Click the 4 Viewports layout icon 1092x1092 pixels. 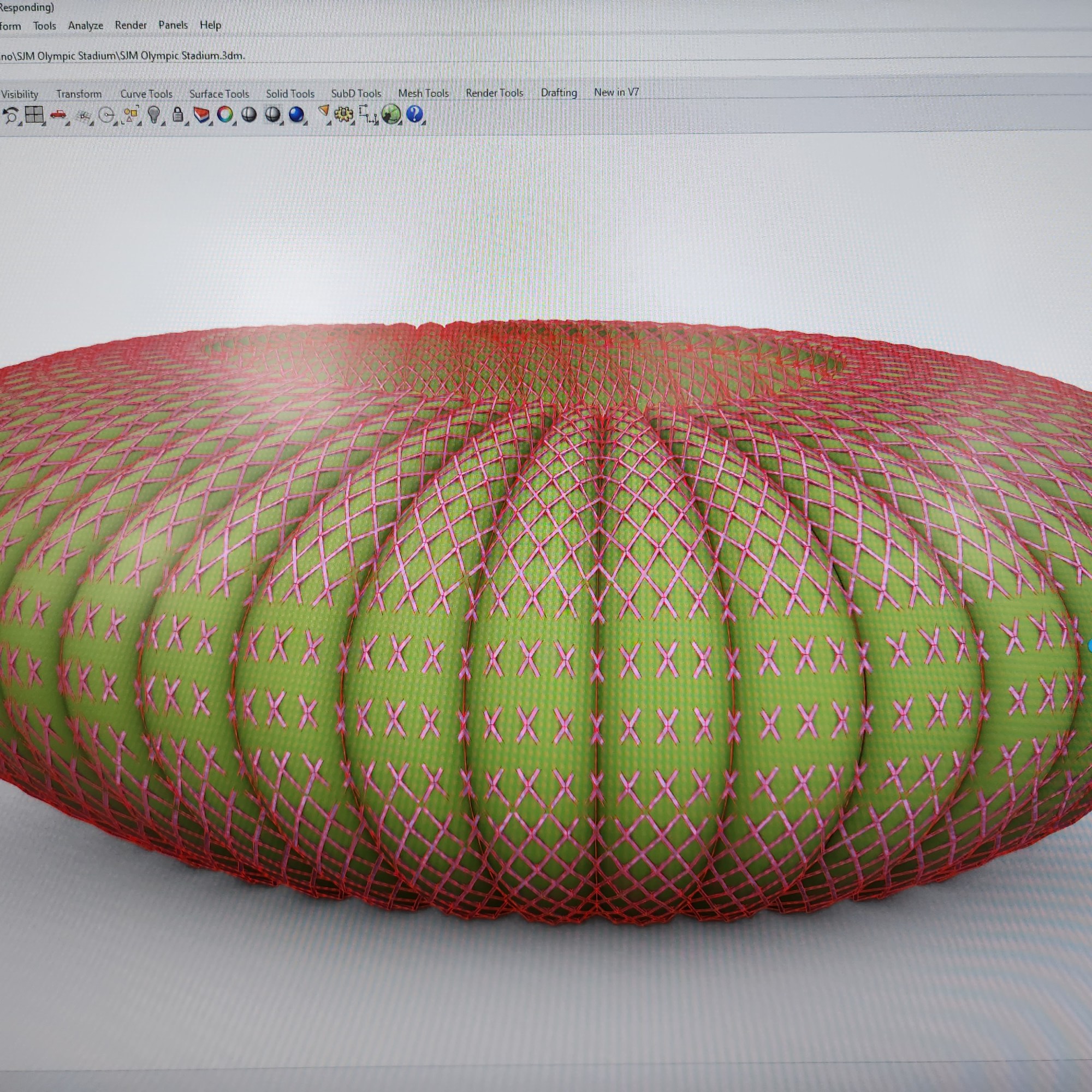pos(34,115)
